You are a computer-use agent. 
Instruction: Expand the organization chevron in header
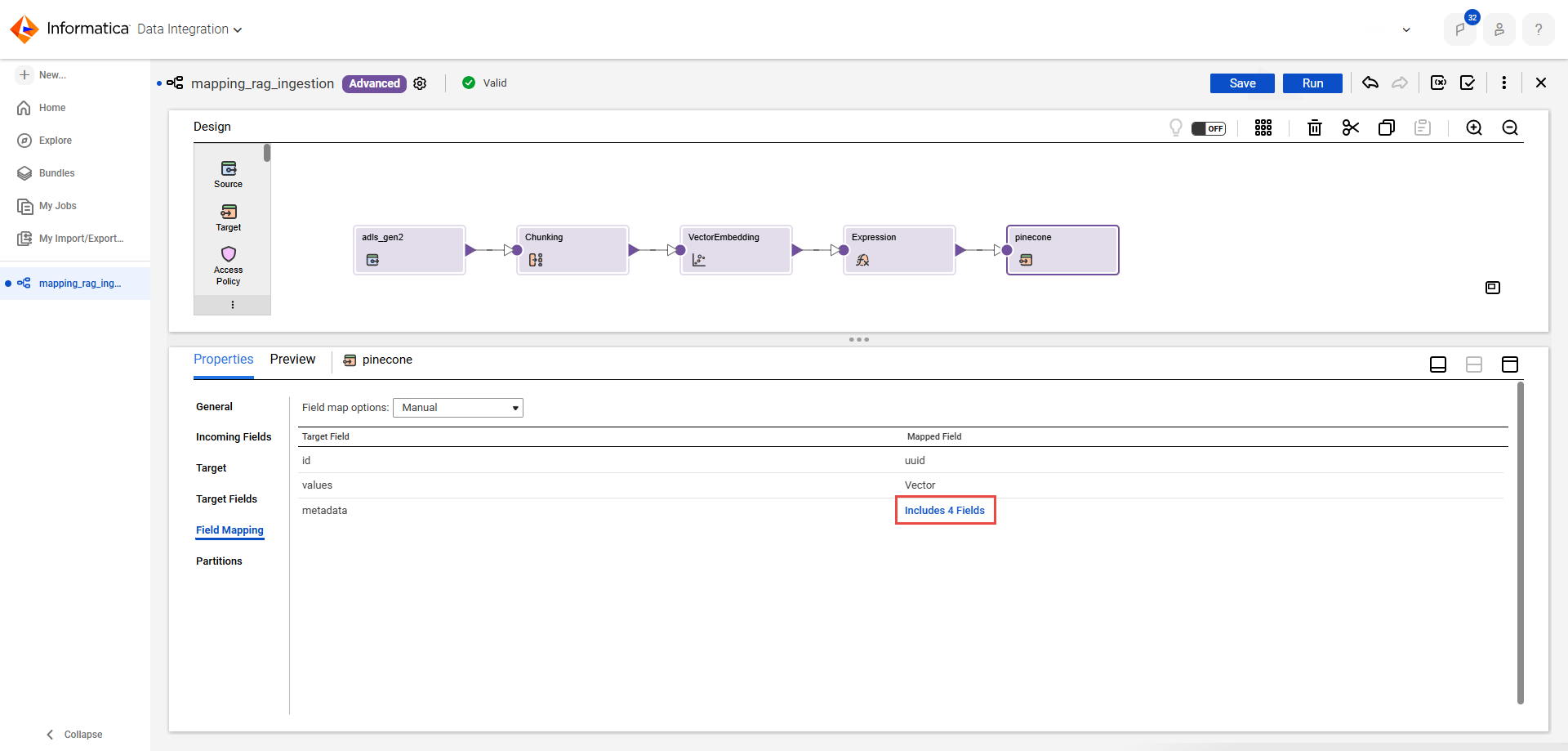pos(1406,29)
